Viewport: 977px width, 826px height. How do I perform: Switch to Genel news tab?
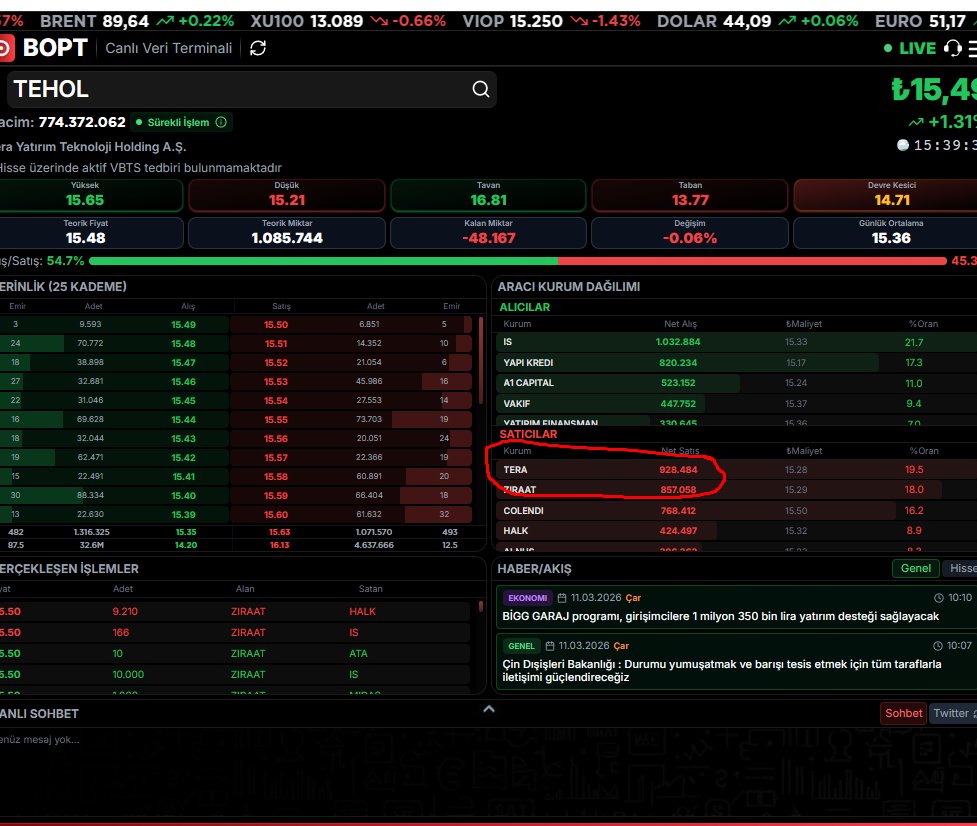pos(915,568)
